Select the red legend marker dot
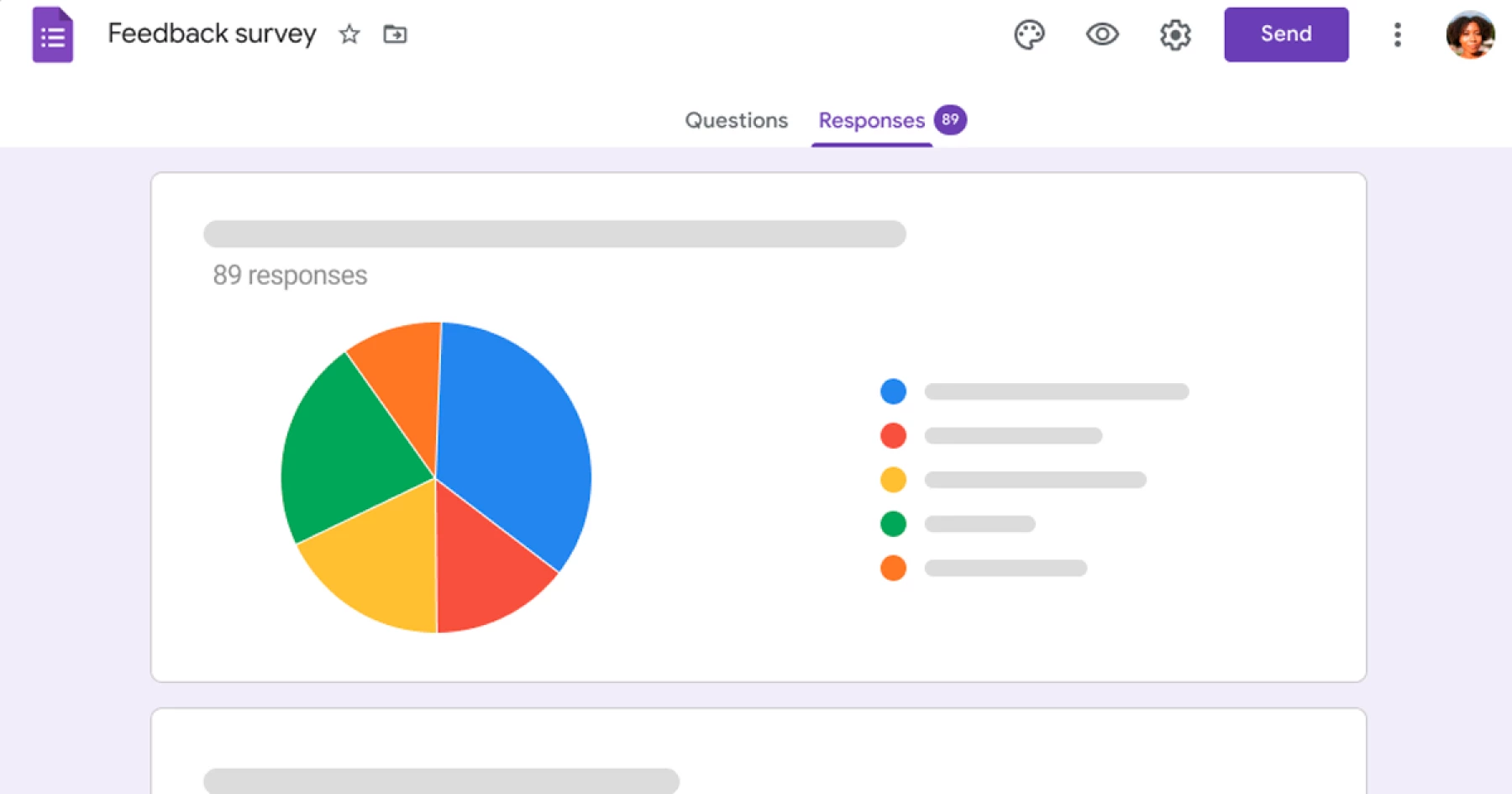The width and height of the screenshot is (1512, 794). (893, 435)
